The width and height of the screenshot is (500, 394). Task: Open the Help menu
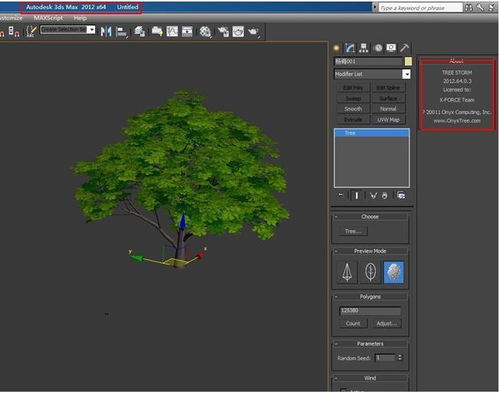click(x=80, y=18)
